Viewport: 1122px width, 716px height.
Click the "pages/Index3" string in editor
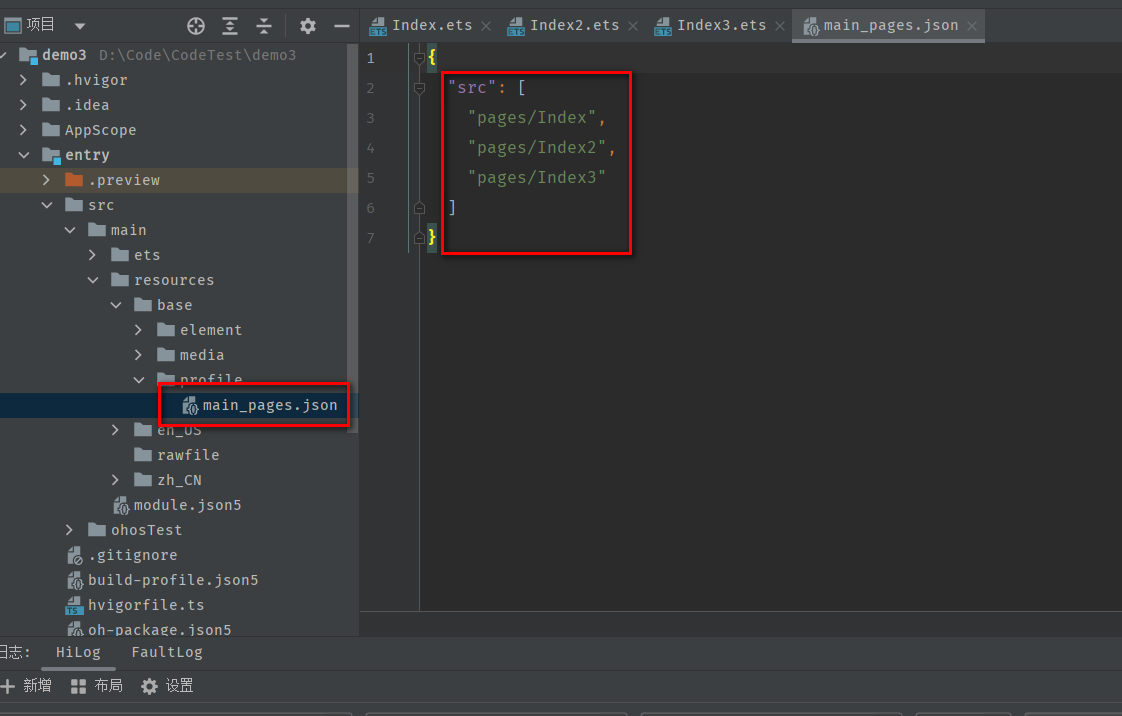(537, 177)
